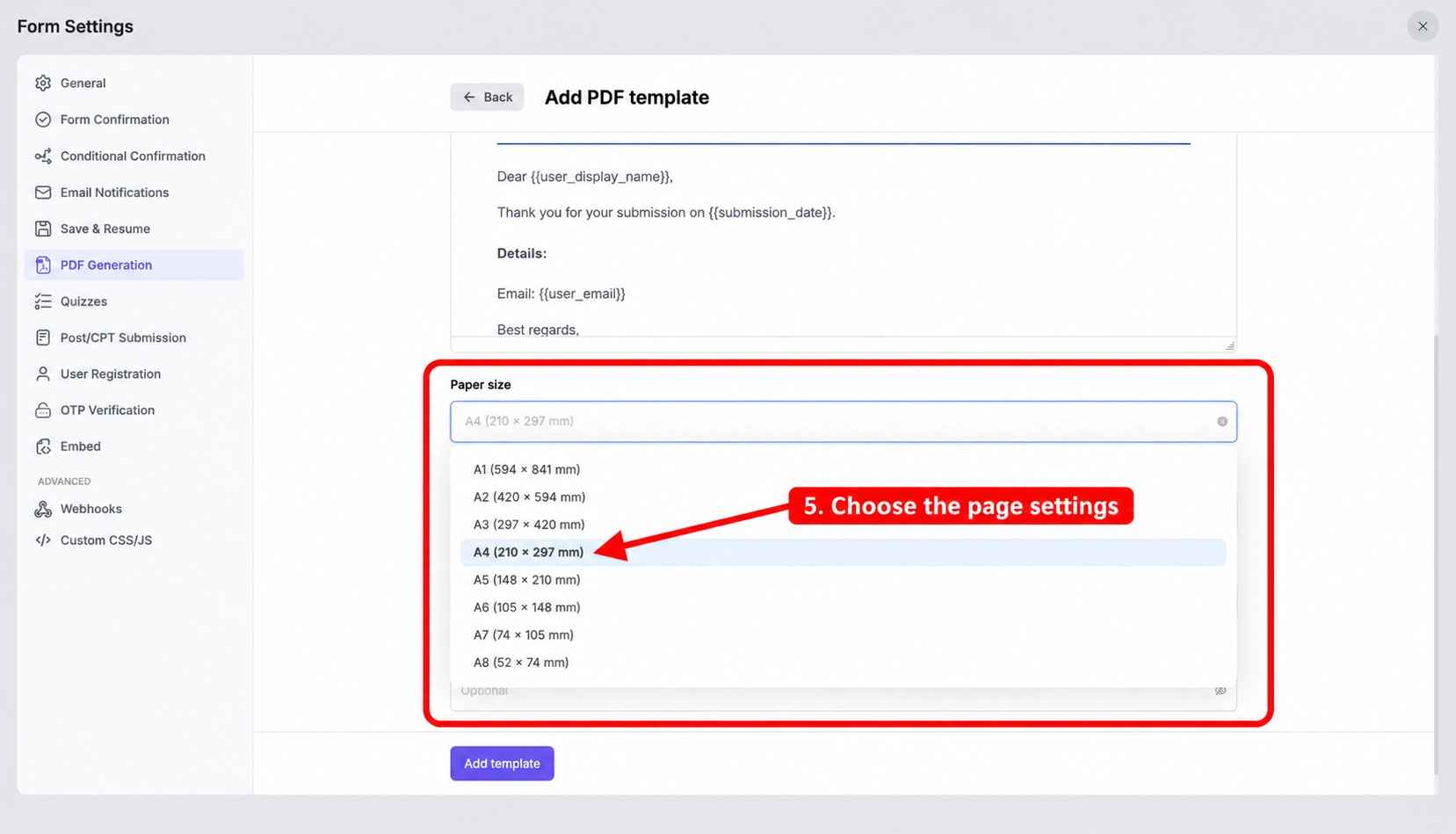The width and height of the screenshot is (1456, 834).
Task: Click the Back button
Action: [x=487, y=97]
